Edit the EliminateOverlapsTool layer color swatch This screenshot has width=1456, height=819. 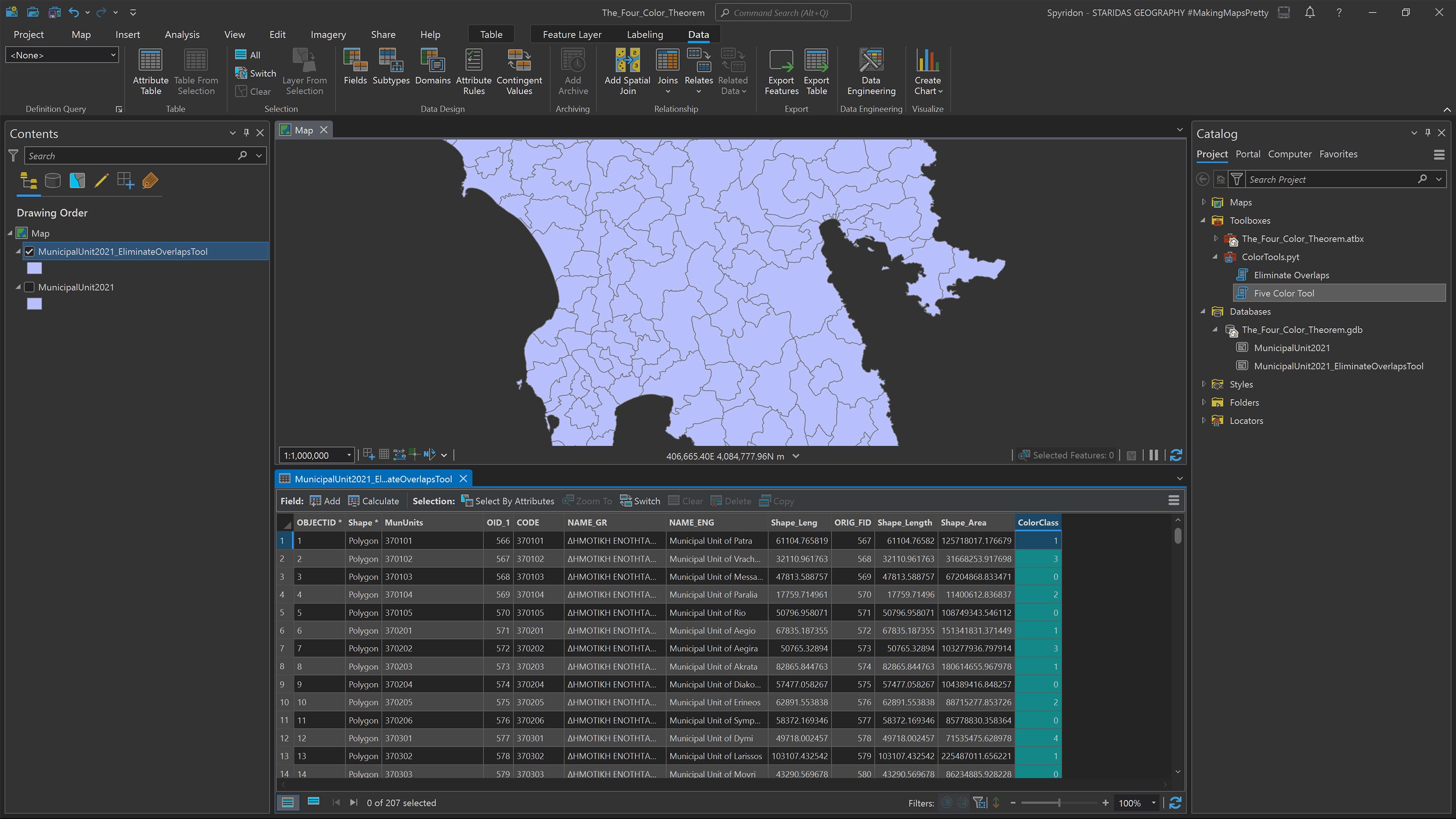point(35,268)
